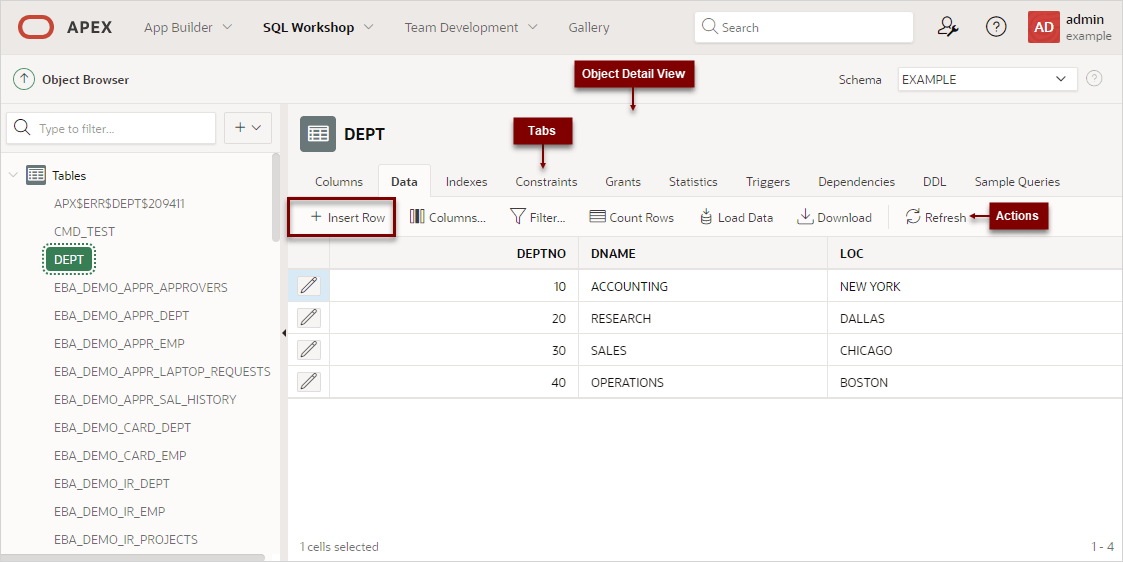This screenshot has height=562, width=1123.
Task: Select the EBA_DEMO_APPR_LAPTOP_REQUESTS table
Action: pyautogui.click(x=163, y=371)
